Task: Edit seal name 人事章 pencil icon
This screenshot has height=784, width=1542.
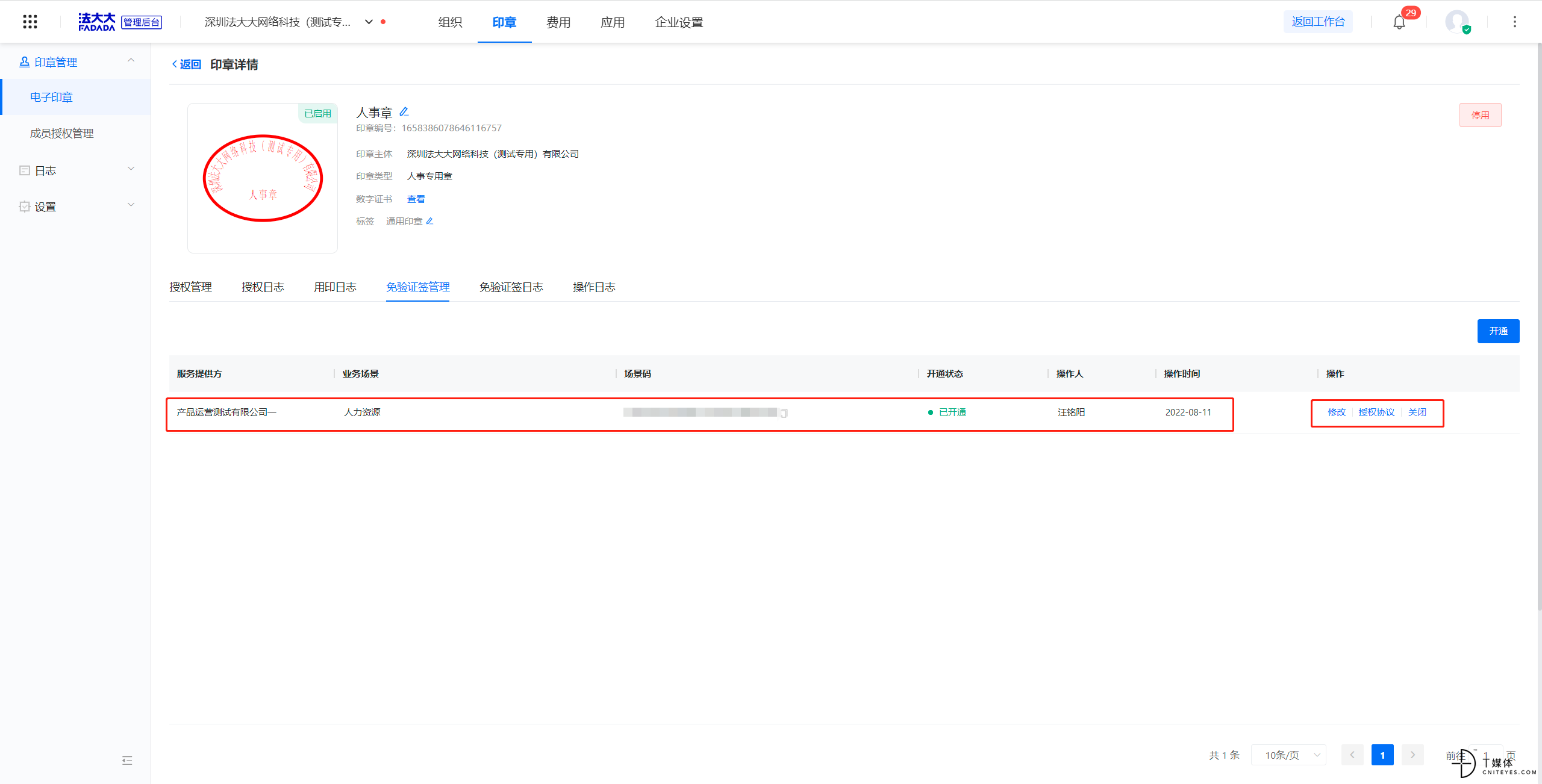Action: [x=404, y=111]
